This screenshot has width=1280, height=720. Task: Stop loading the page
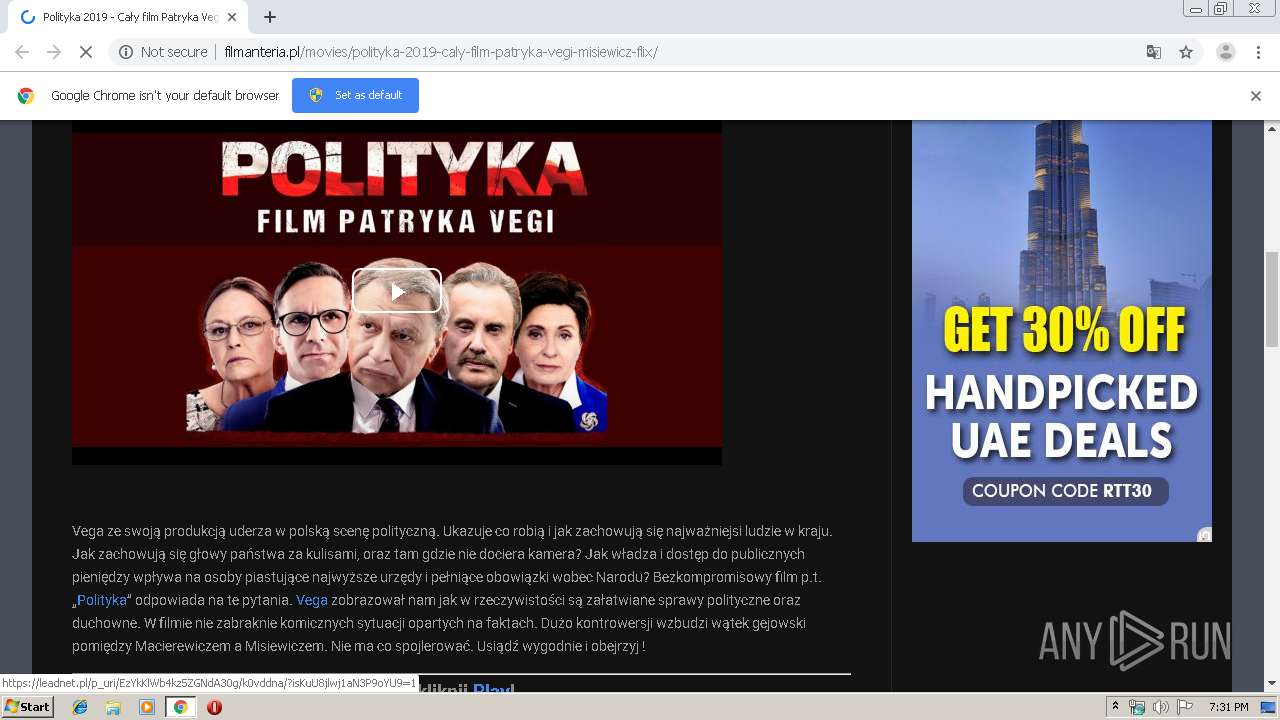[86, 52]
